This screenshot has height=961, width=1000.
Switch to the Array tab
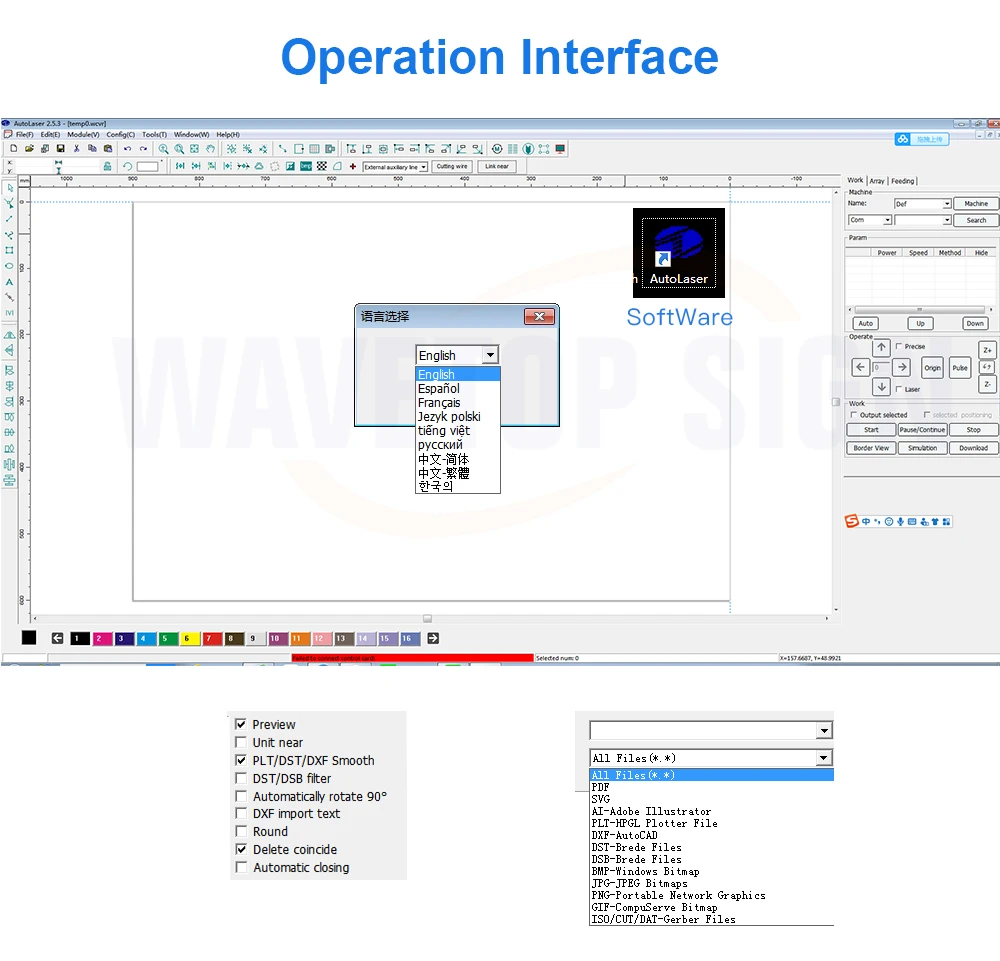(x=877, y=181)
